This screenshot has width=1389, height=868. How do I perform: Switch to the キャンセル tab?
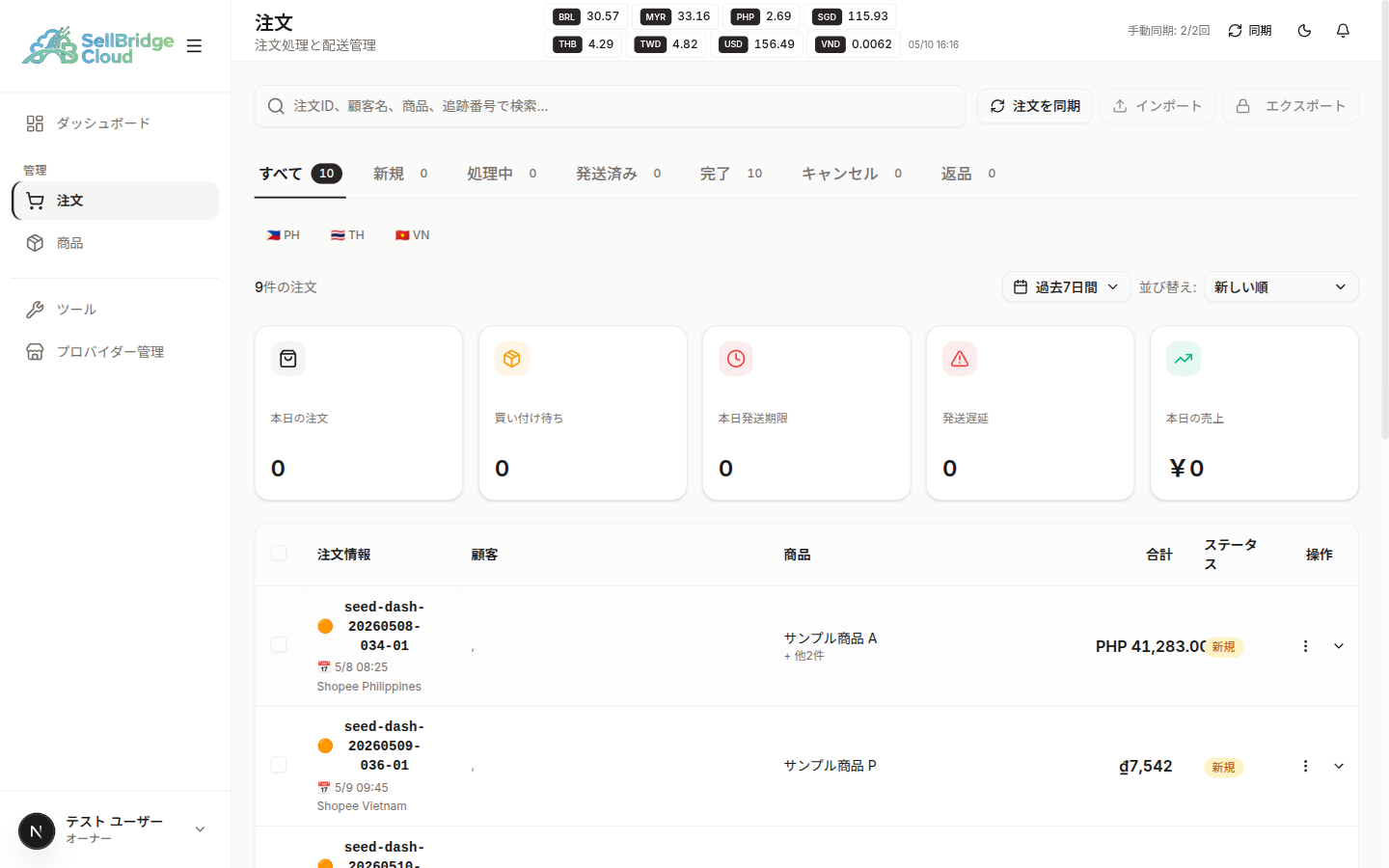click(x=852, y=174)
